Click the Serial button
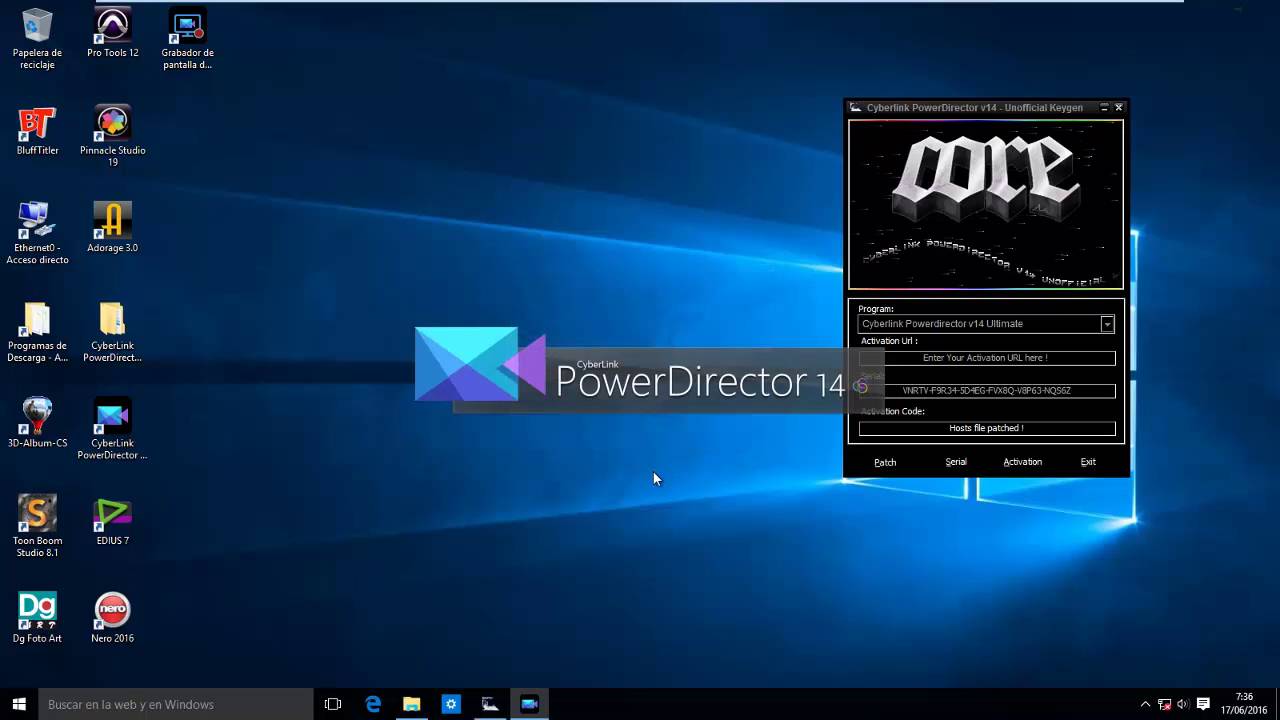1280x720 pixels. (956, 462)
